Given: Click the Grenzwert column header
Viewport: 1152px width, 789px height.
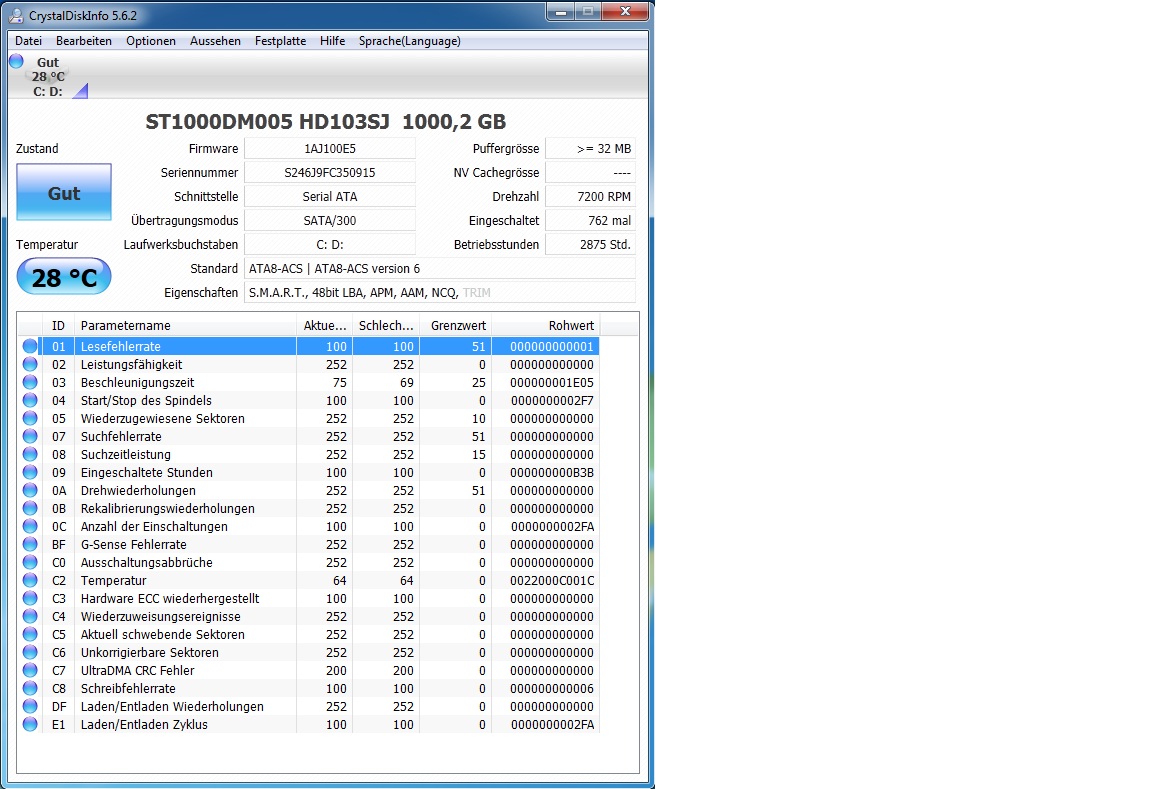Looking at the screenshot, I should point(458,325).
